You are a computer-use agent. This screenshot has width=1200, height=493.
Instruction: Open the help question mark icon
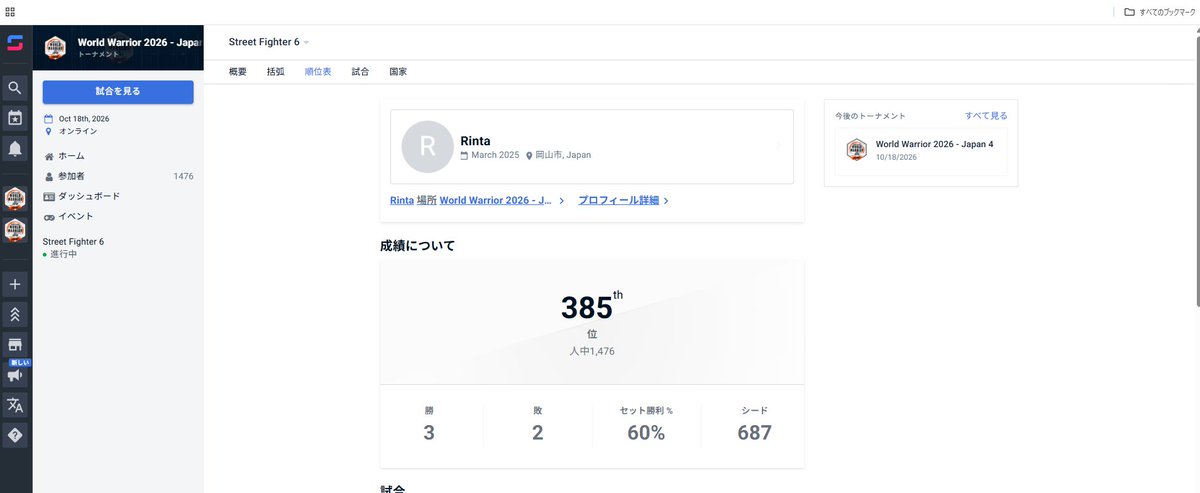[15, 435]
